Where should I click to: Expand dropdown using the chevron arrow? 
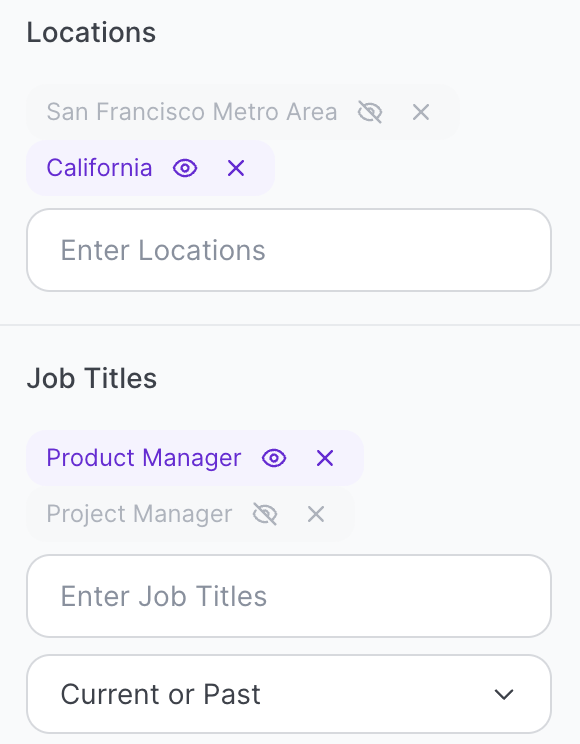pyautogui.click(x=504, y=695)
